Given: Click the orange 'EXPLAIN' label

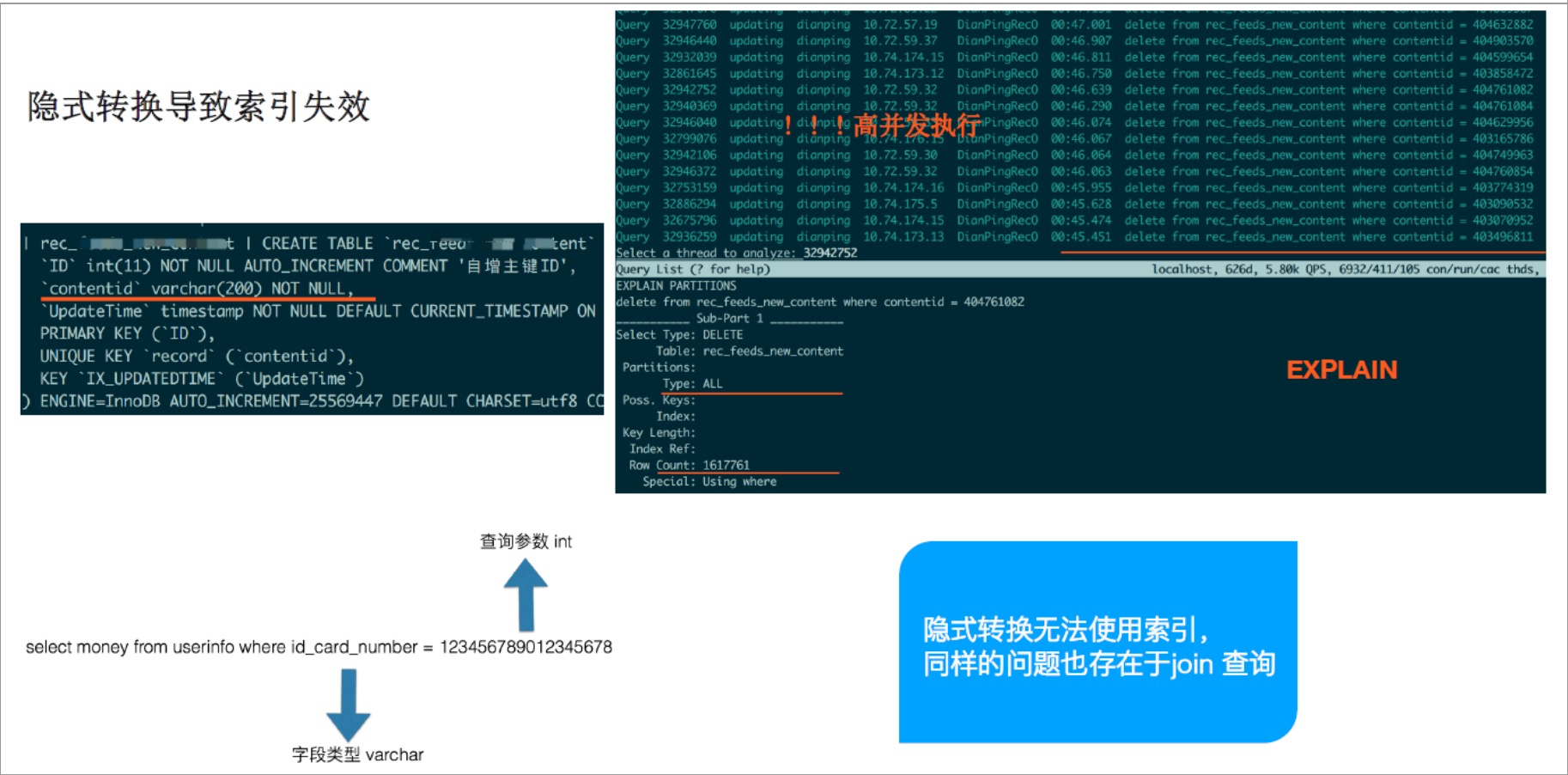Looking at the screenshot, I should (x=1341, y=369).
